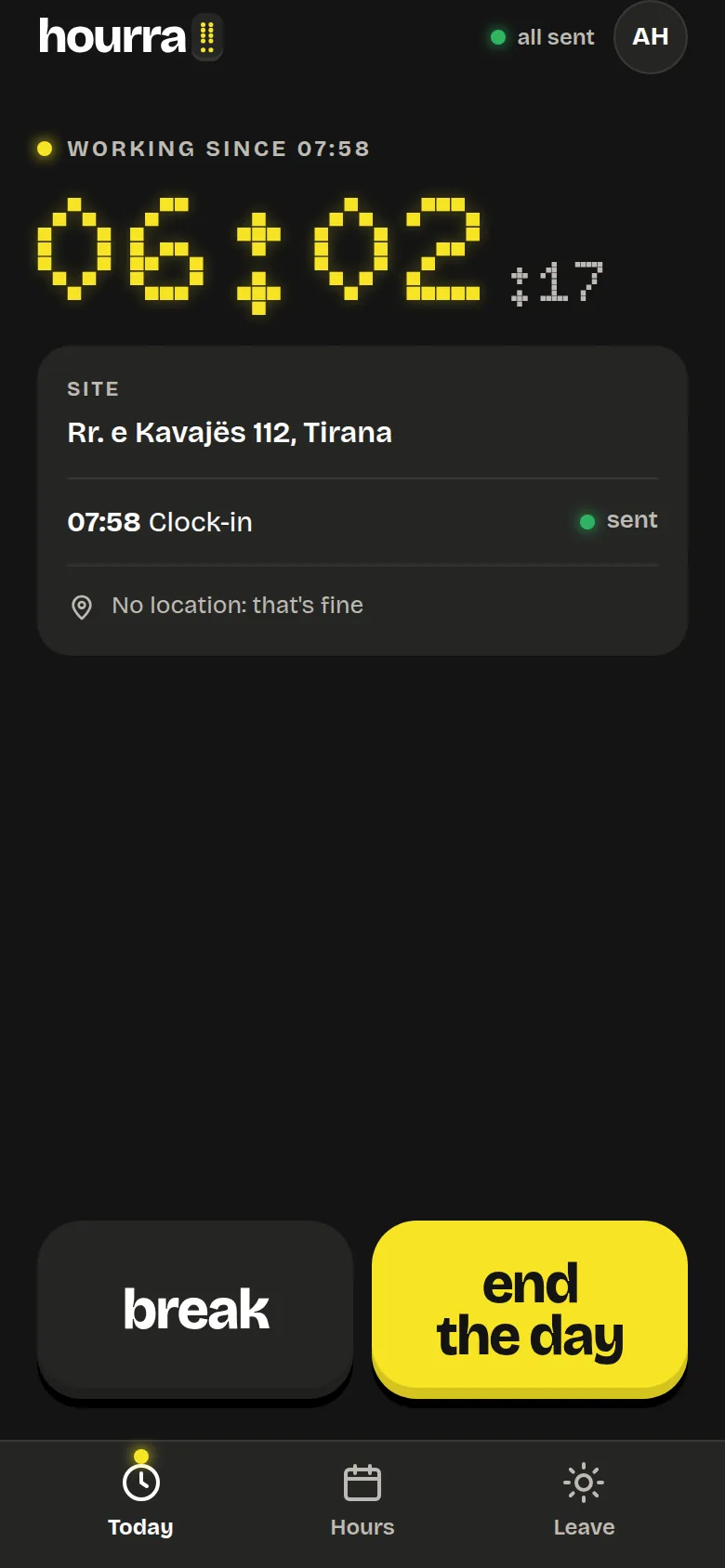Switch to the Hours tab
725x1568 pixels.
tap(362, 1496)
